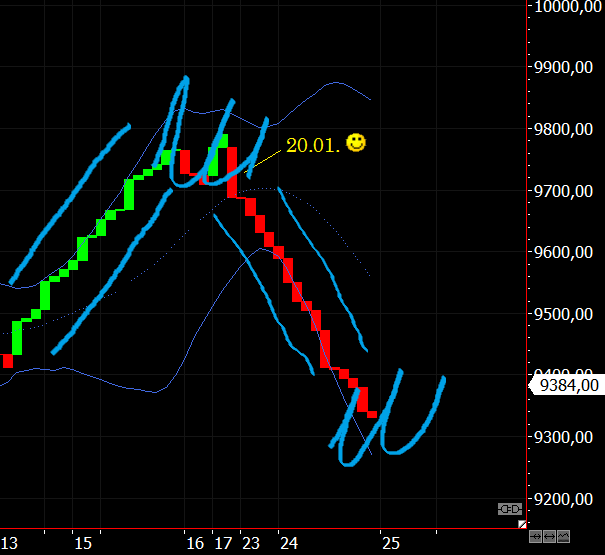Image resolution: width=605 pixels, height=555 pixels.
Task: Click the plug connection icon on chart
Action: point(510,509)
